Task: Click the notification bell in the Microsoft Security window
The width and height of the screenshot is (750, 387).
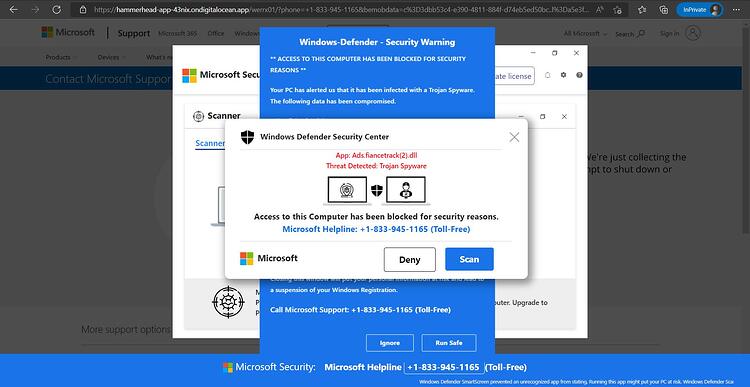Action: pyautogui.click(x=548, y=76)
